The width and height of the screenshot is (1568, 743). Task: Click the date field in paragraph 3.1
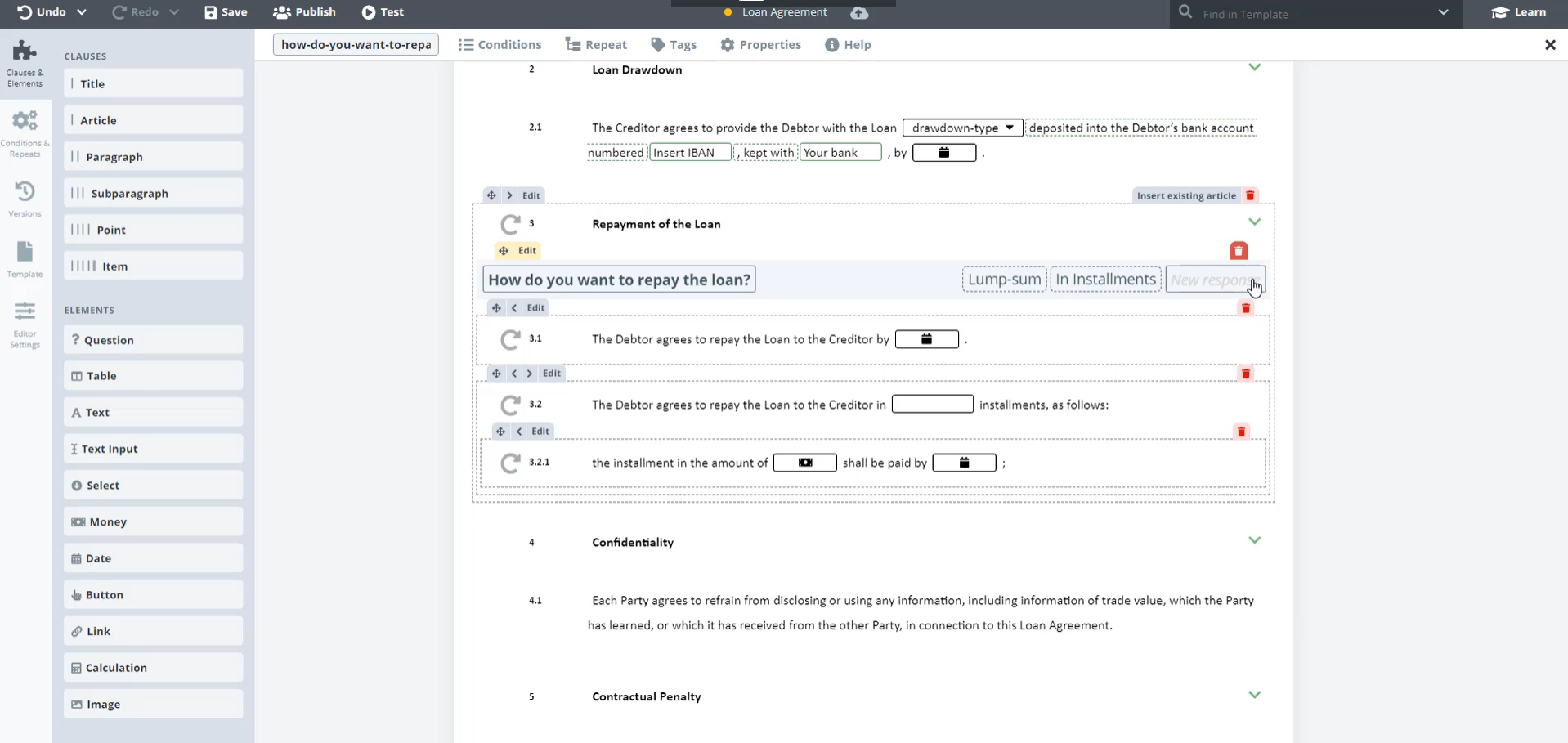[x=926, y=339]
